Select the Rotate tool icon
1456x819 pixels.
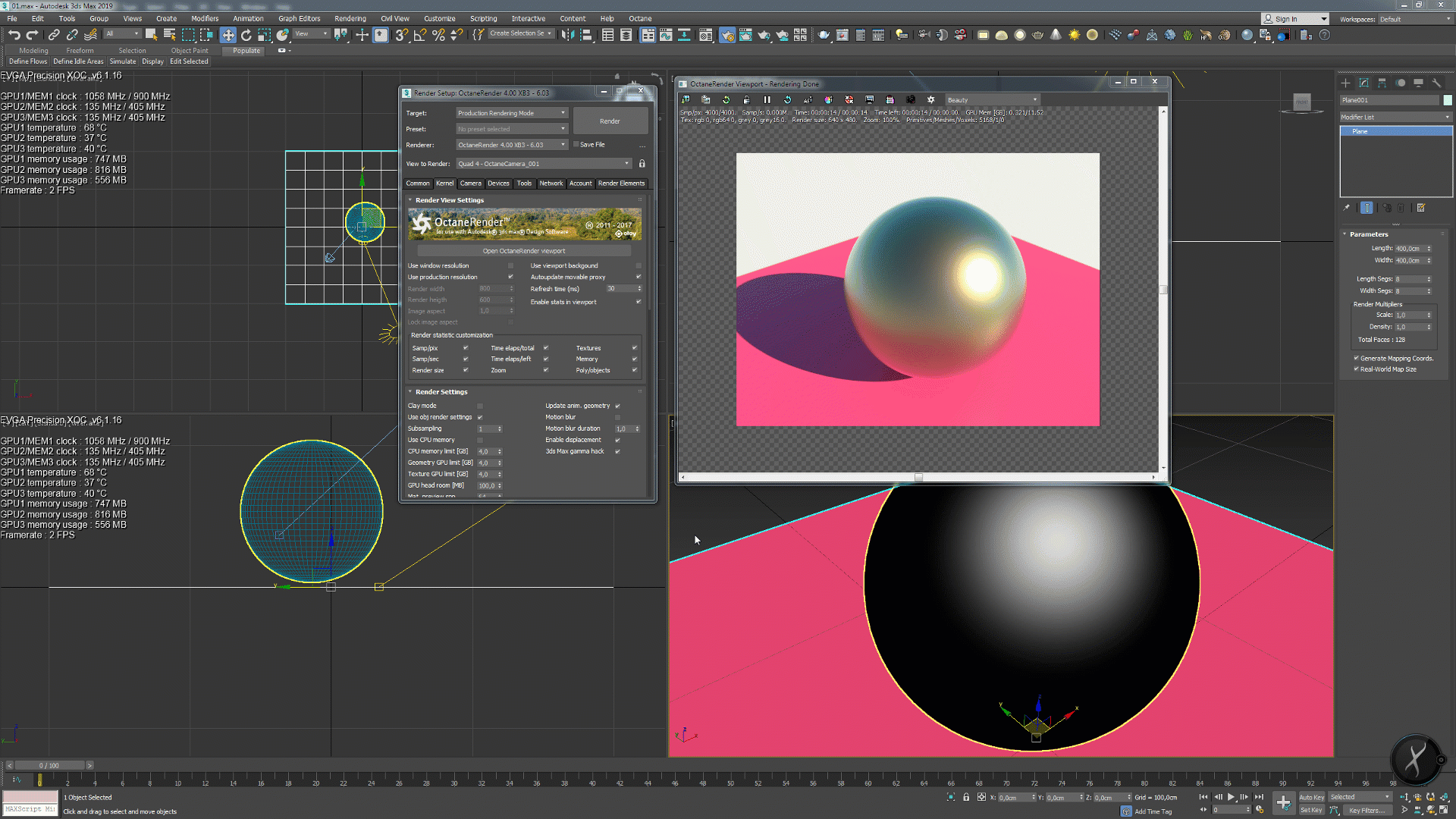246,35
